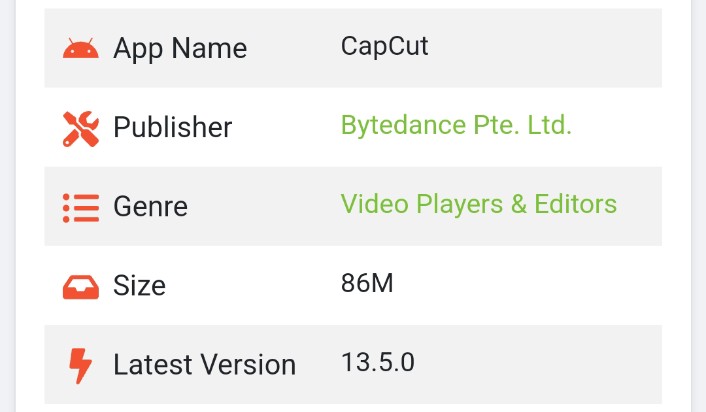Click the Android robot icon
706x412 pixels.
81,48
